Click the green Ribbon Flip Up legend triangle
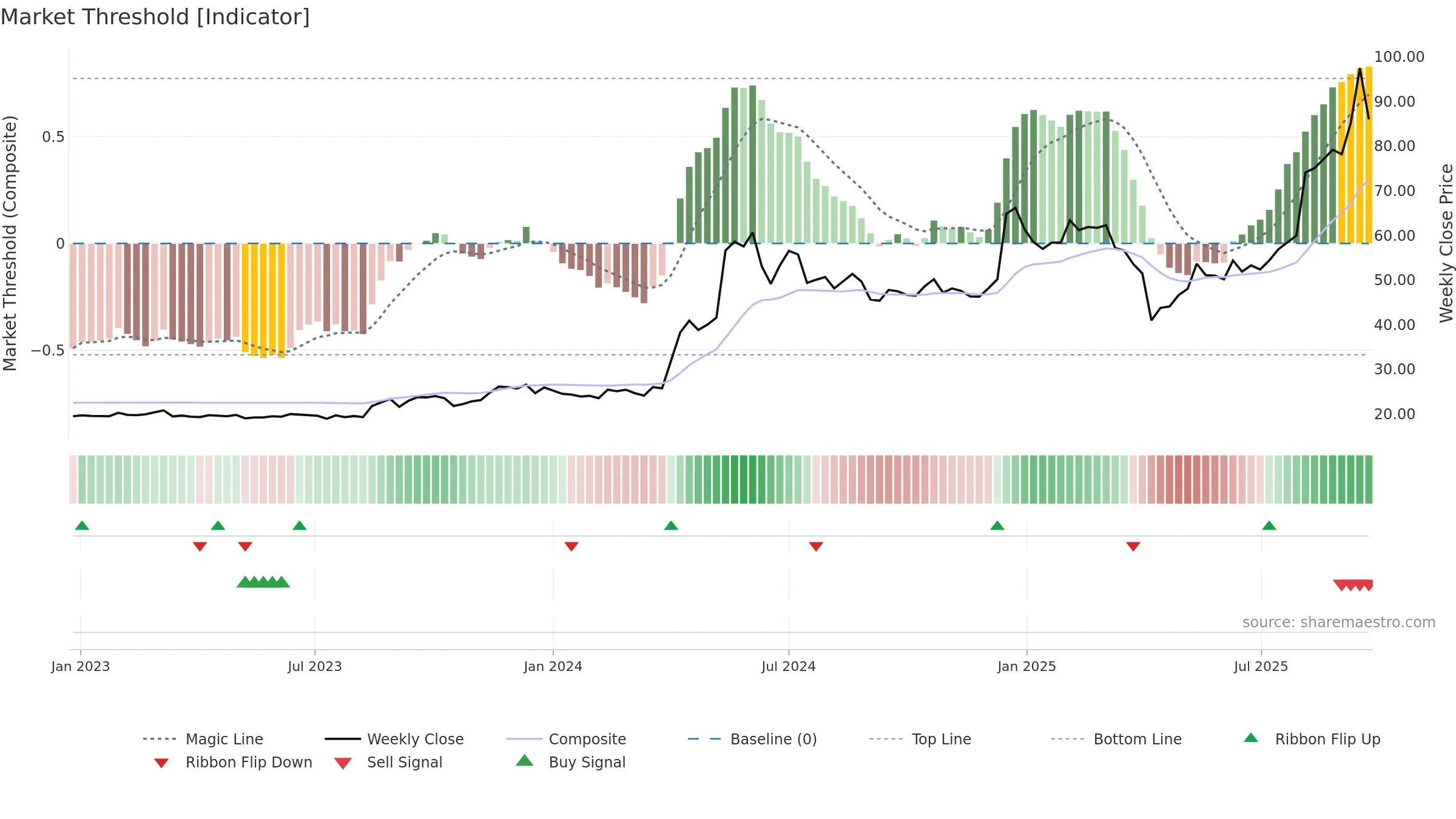This screenshot has width=1456, height=819. pos(1251,738)
